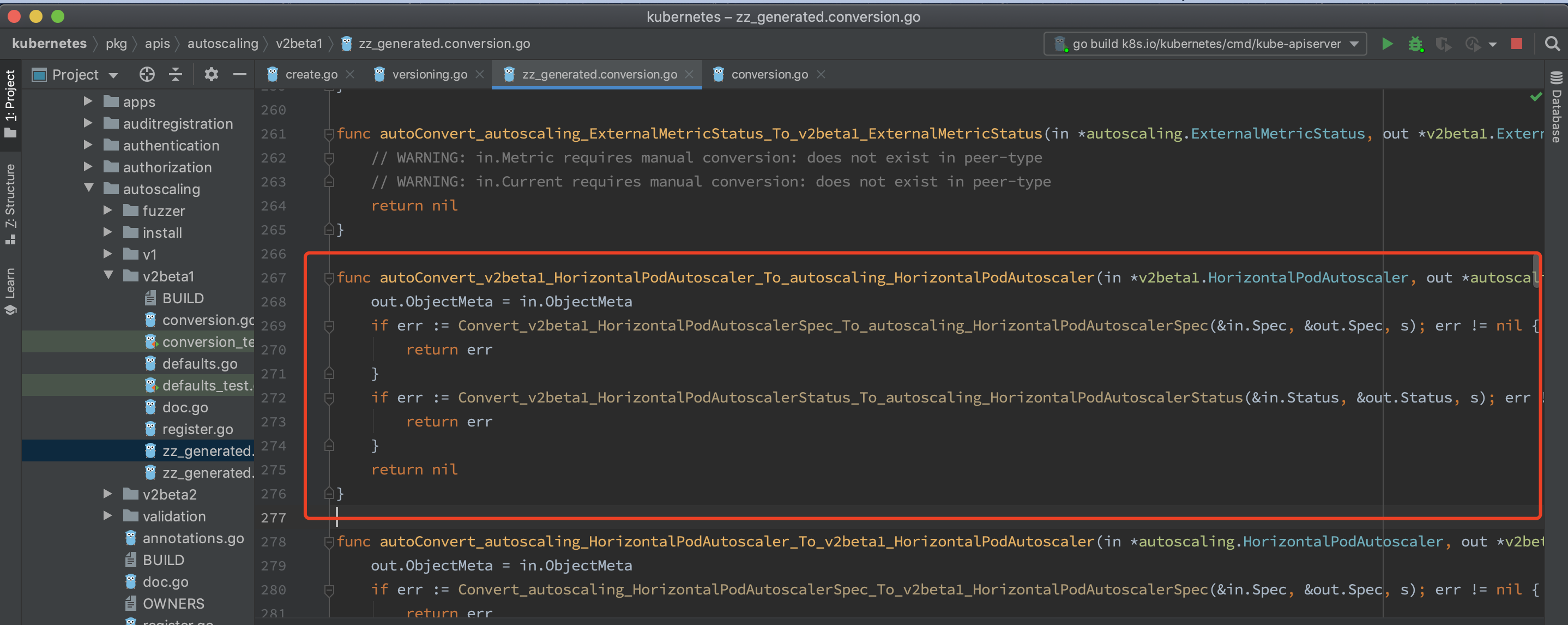Image resolution: width=1568 pixels, height=625 pixels.
Task: Collapse the autoscaling folder
Action: (x=89, y=188)
